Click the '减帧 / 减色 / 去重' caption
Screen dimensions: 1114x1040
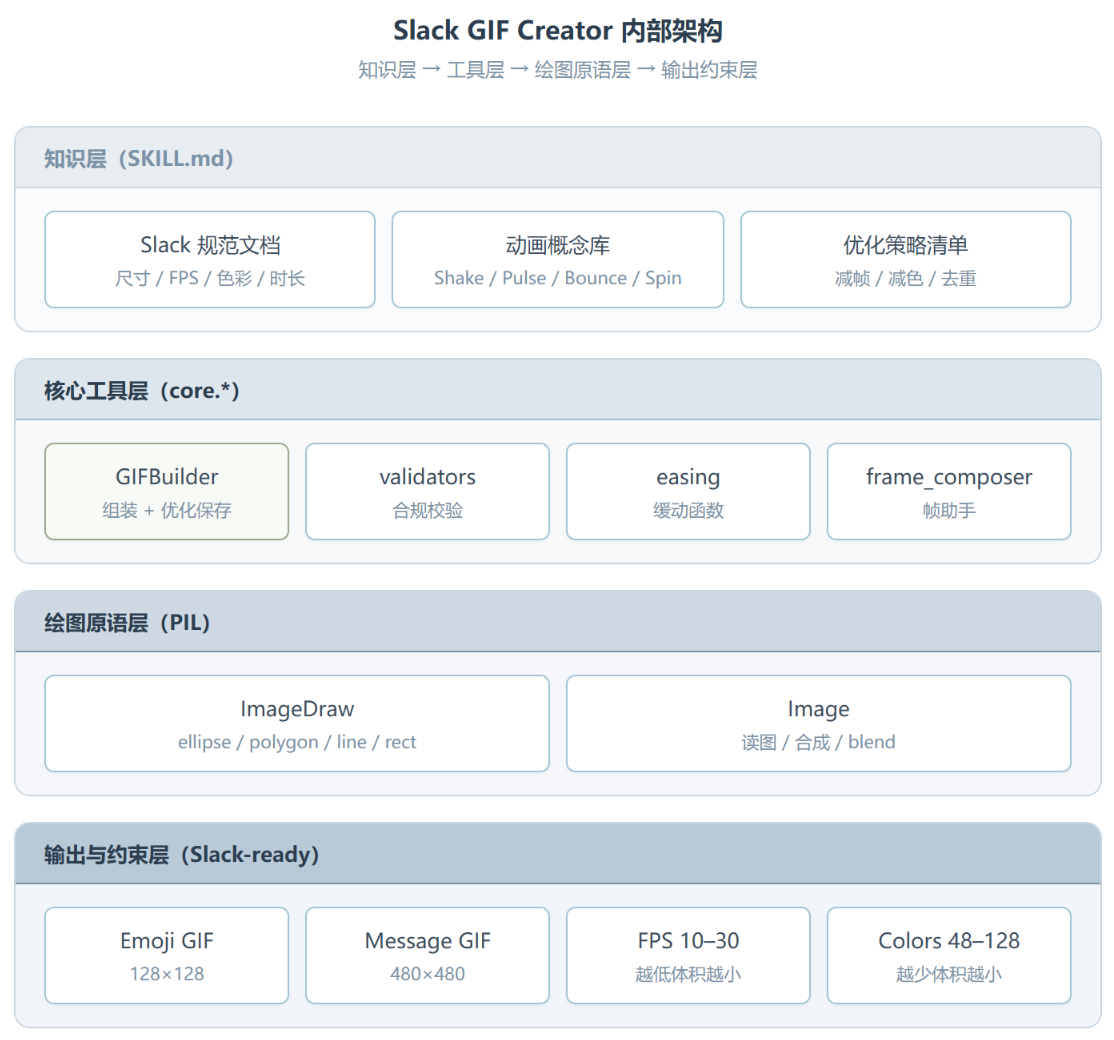tap(906, 278)
